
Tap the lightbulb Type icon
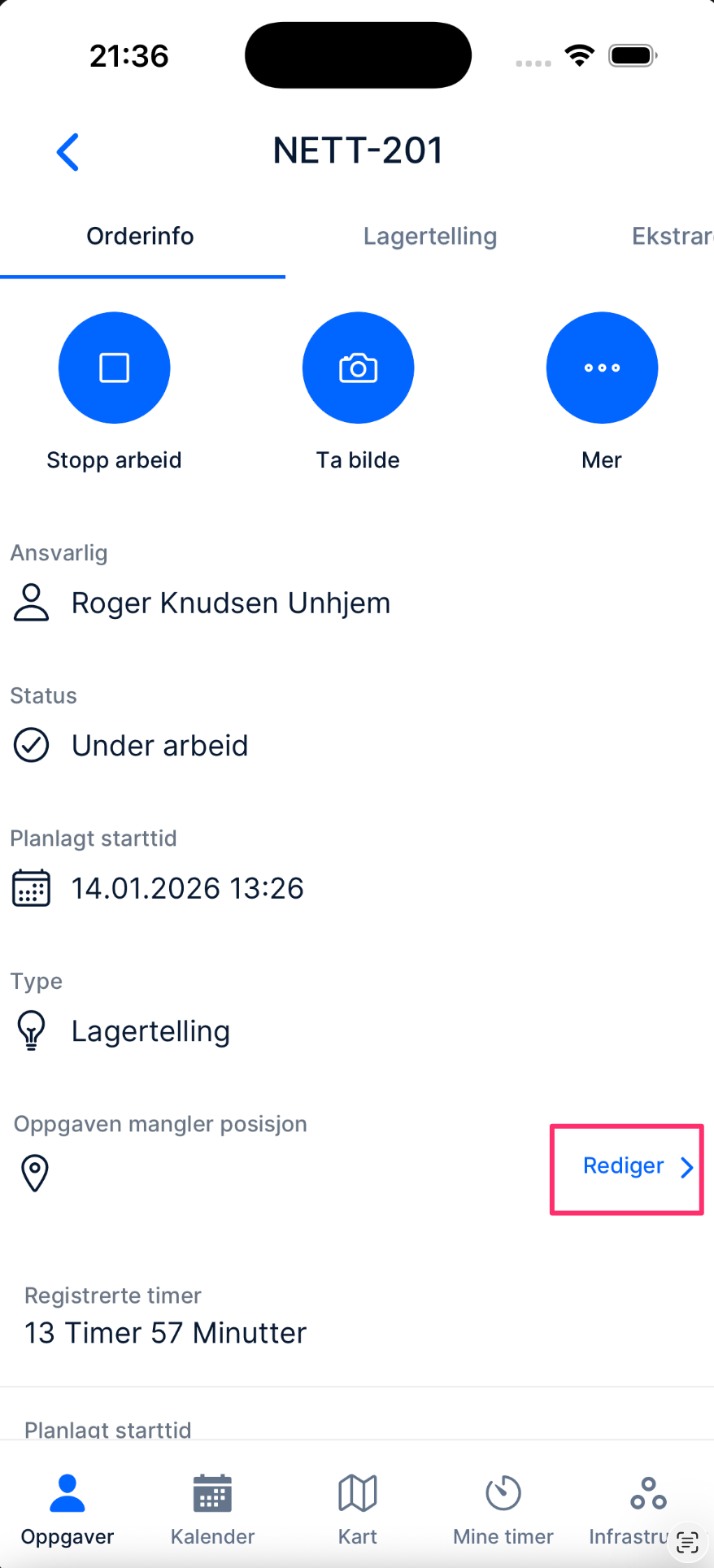point(32,1030)
